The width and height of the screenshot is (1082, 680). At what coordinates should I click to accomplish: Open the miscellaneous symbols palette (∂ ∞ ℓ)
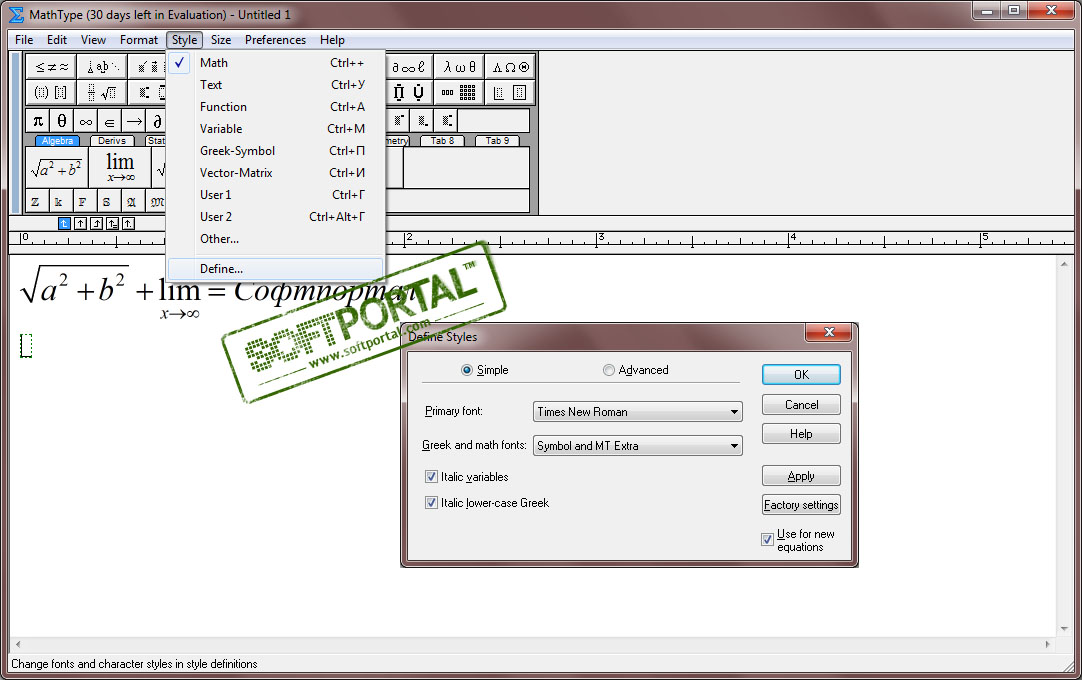409,67
